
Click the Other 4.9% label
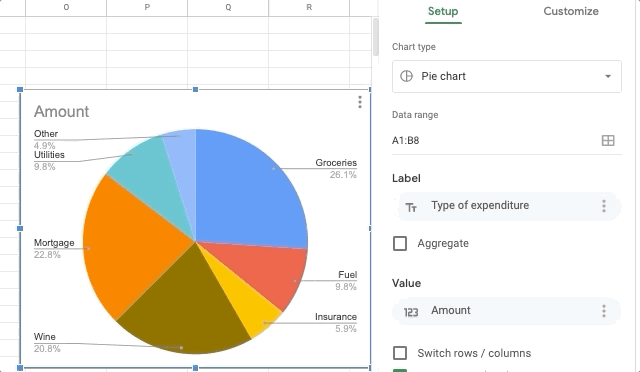[46, 139]
